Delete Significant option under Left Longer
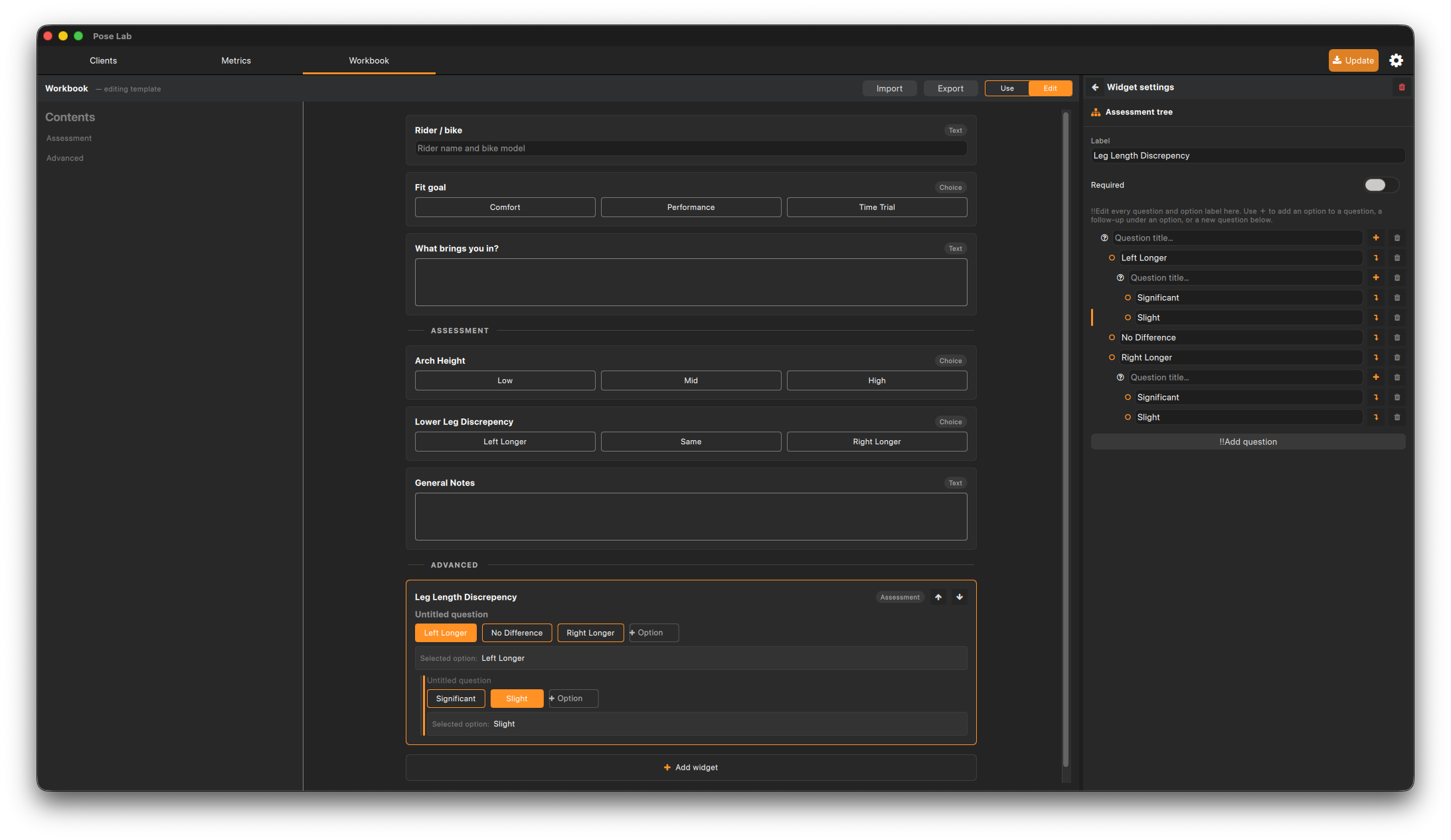This screenshot has height=840, width=1451. [1397, 297]
